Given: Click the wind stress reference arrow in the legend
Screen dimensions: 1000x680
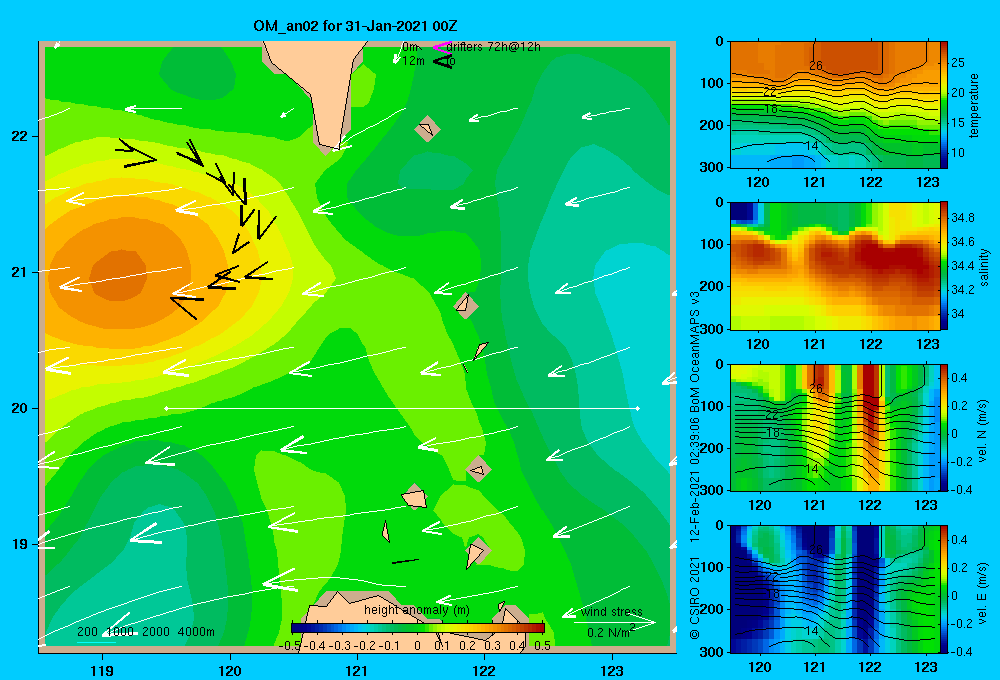Looking at the screenshot, I should [x=614, y=622].
